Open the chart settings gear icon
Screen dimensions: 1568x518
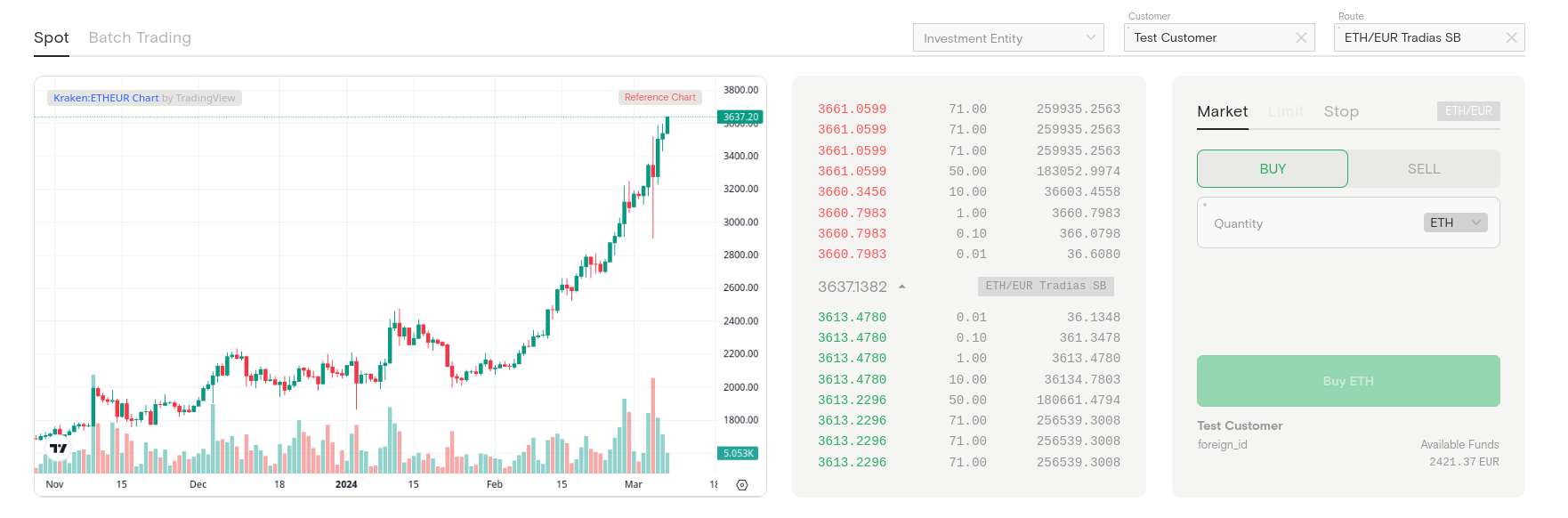click(x=741, y=485)
